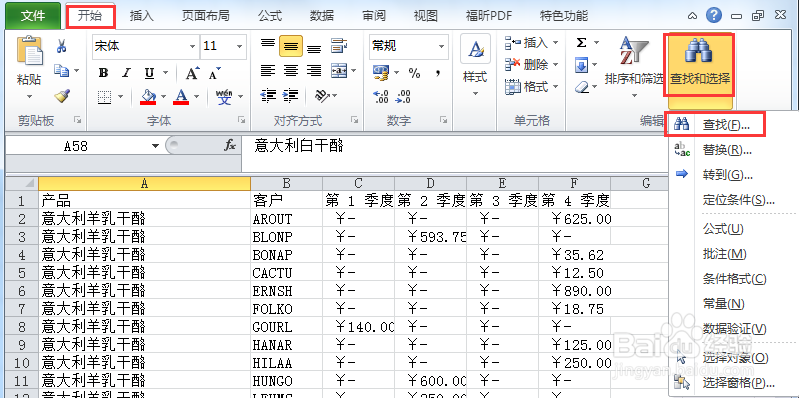
Task: Apply the fill color paint bucket
Action: coord(148,96)
